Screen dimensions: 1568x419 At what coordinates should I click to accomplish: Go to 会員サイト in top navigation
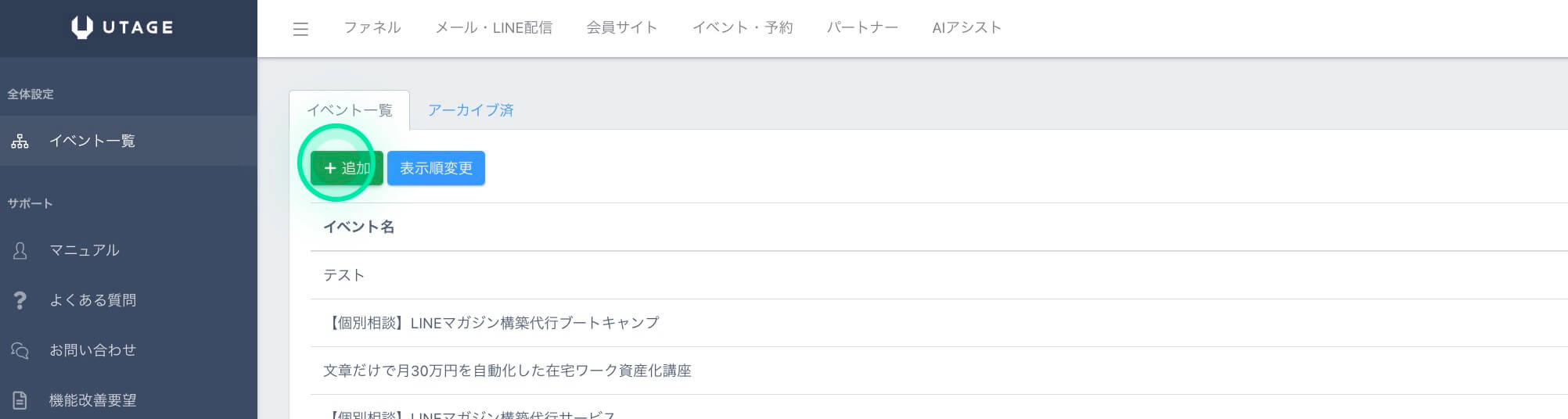622,27
